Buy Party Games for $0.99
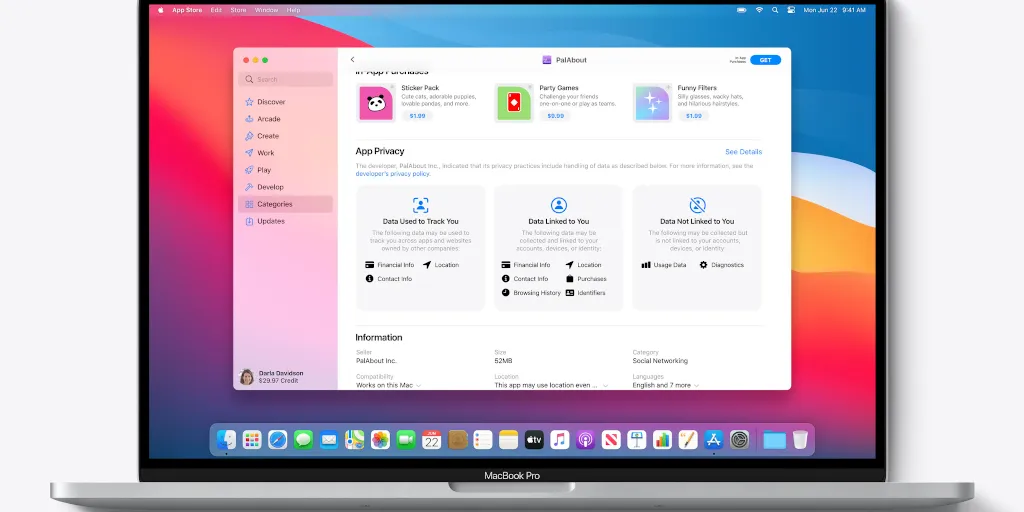The height and width of the screenshot is (512, 1024). (555, 116)
